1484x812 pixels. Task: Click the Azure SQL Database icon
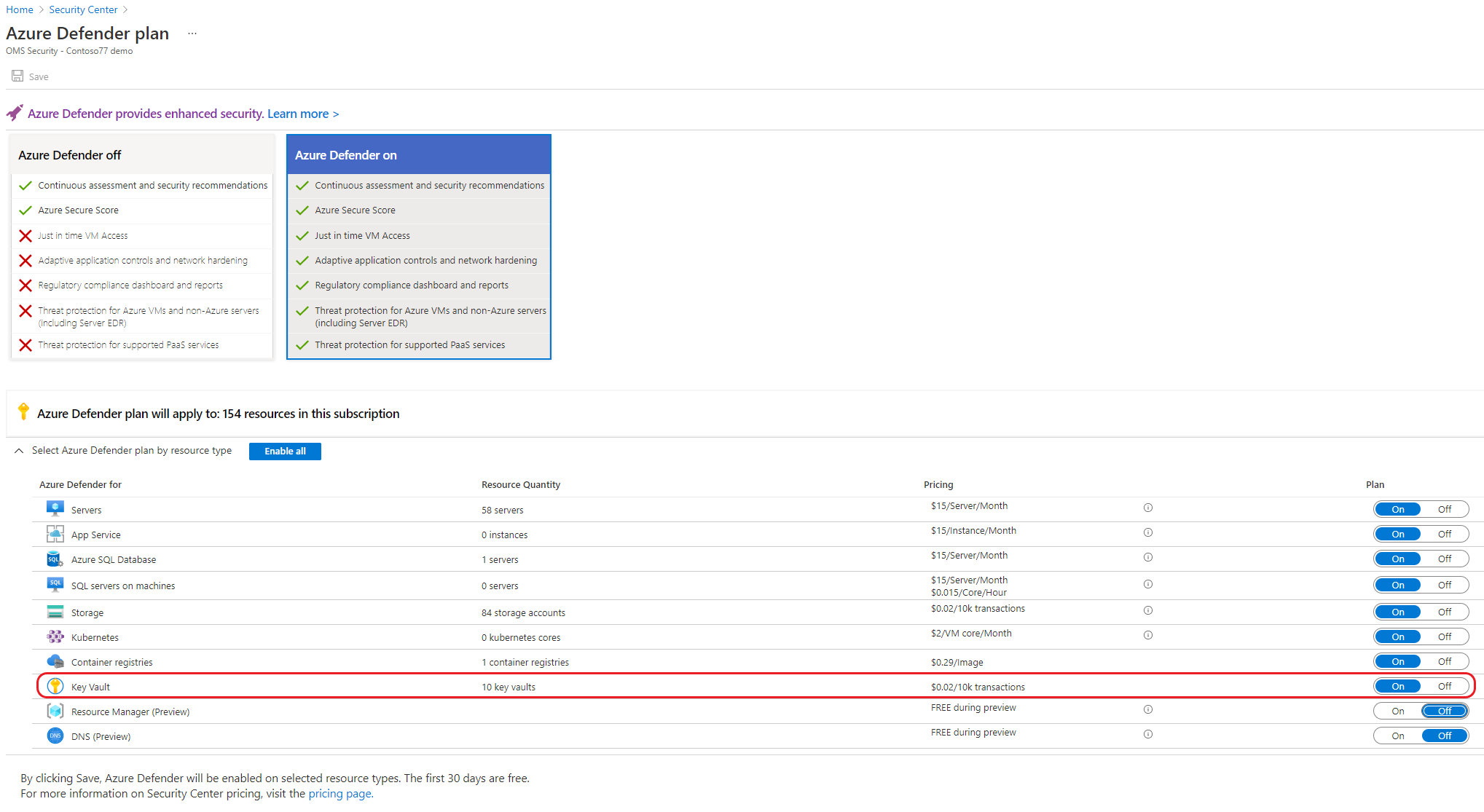55,559
